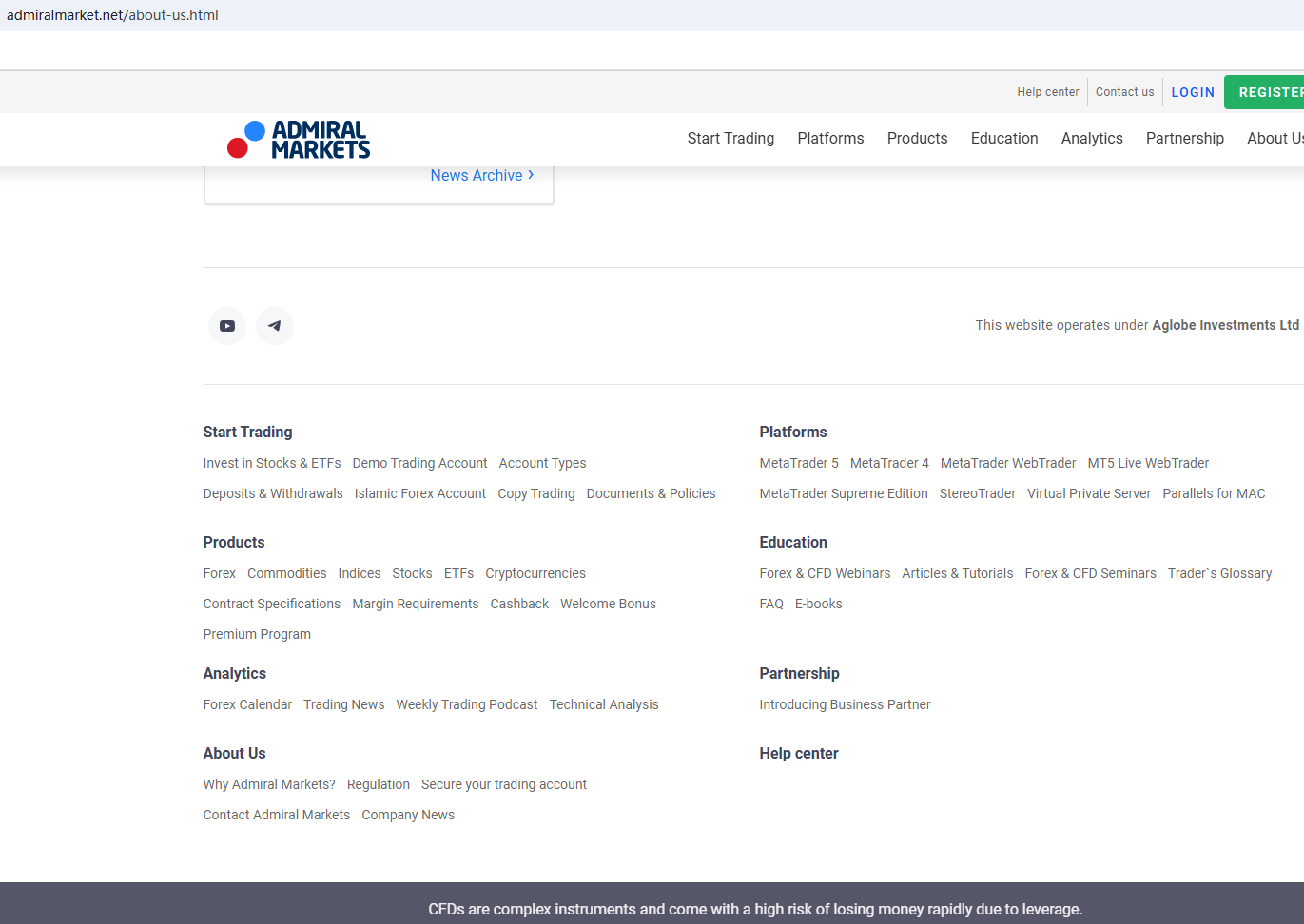This screenshot has height=924, width=1304.
Task: Click Contact us in top bar
Action: [1124, 92]
